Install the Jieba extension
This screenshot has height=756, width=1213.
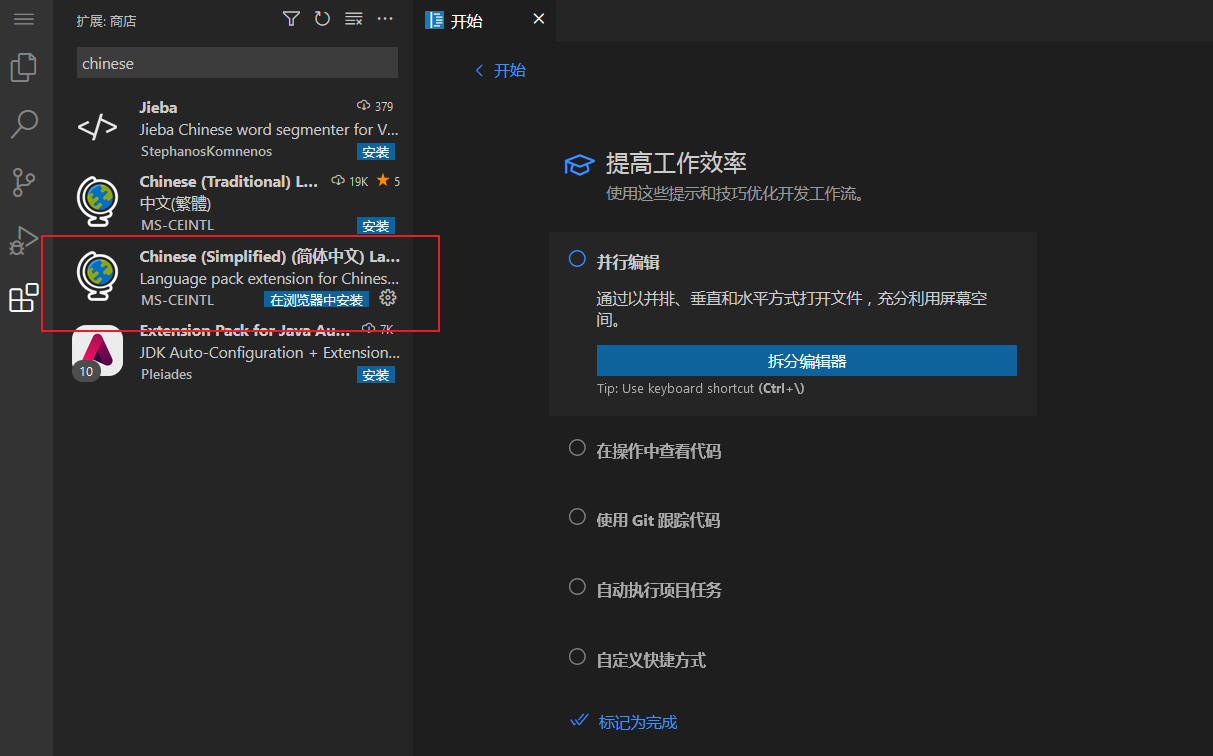pyautogui.click(x=376, y=152)
